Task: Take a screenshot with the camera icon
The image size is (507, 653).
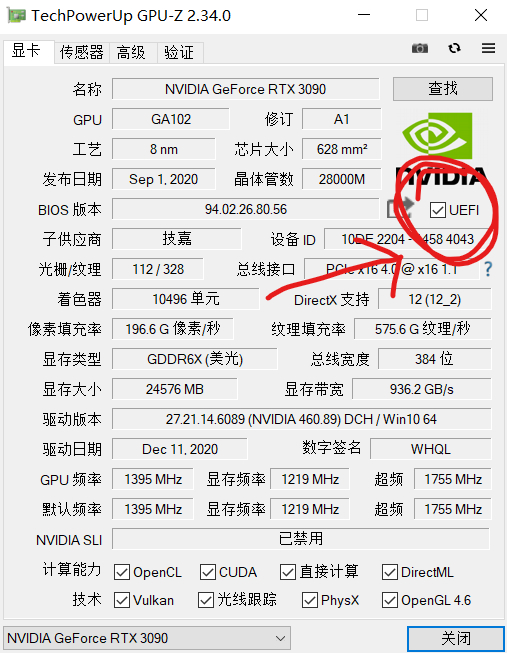Action: coord(420,48)
